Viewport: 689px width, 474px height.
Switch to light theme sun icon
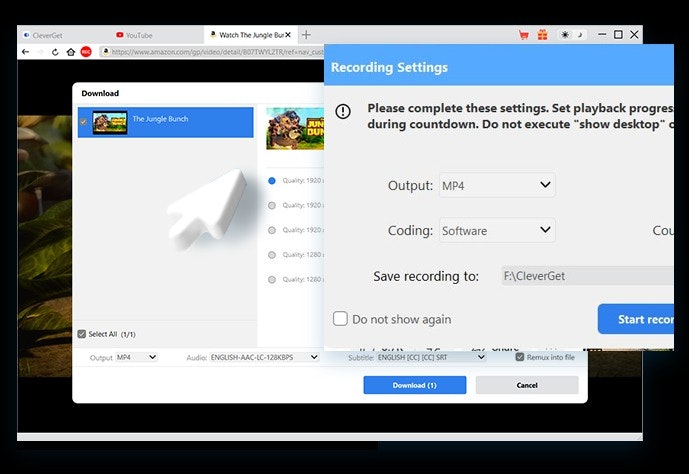[565, 35]
